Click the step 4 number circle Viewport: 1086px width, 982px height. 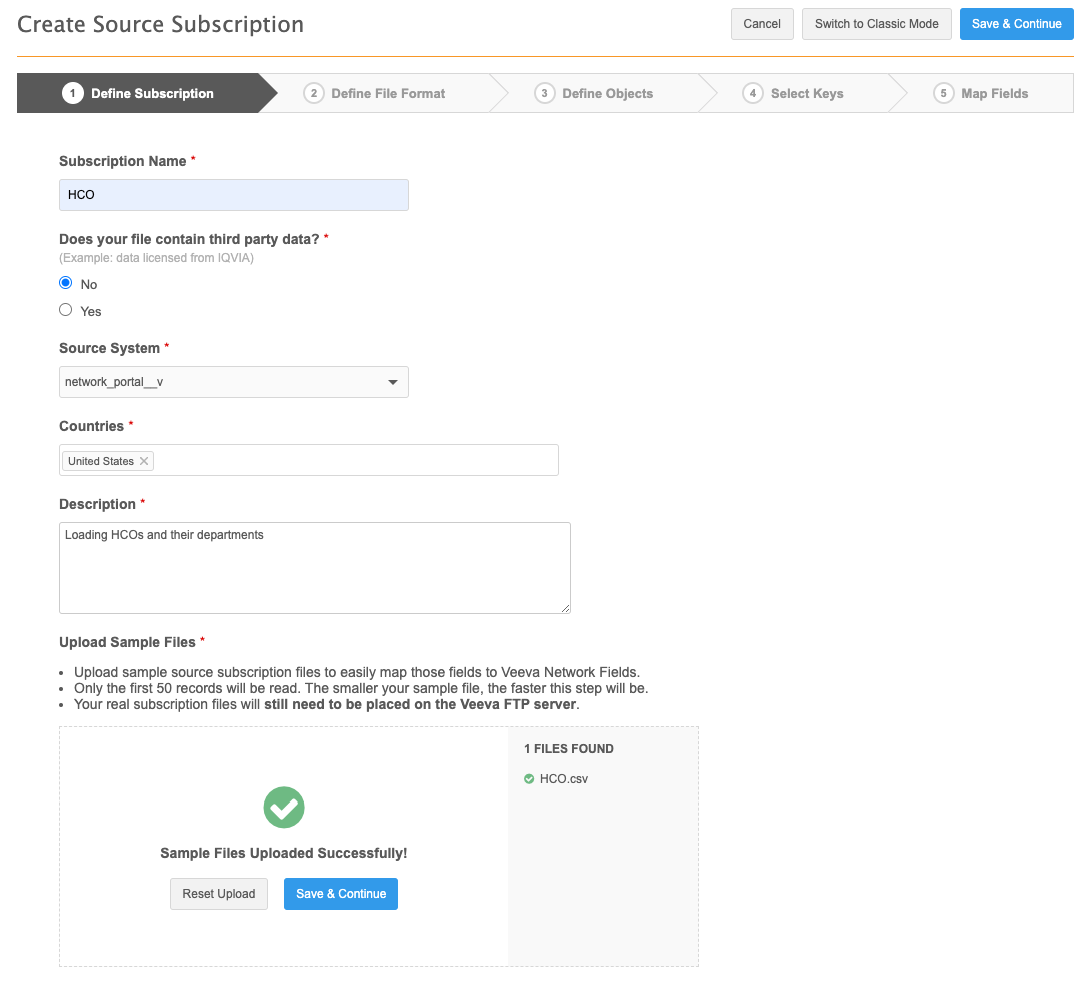coord(753,93)
